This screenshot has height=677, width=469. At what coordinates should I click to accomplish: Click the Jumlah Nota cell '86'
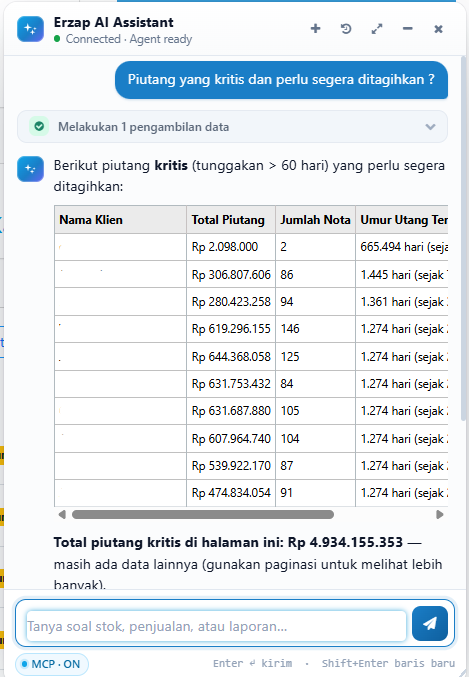click(x=315, y=275)
